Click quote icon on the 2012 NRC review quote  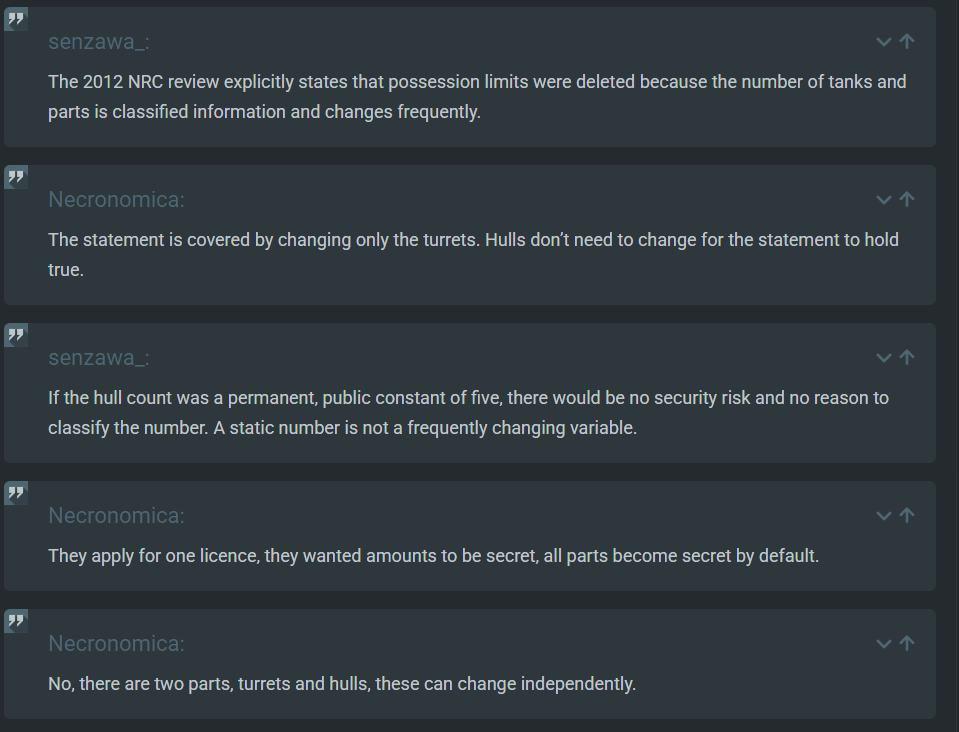tap(16, 19)
